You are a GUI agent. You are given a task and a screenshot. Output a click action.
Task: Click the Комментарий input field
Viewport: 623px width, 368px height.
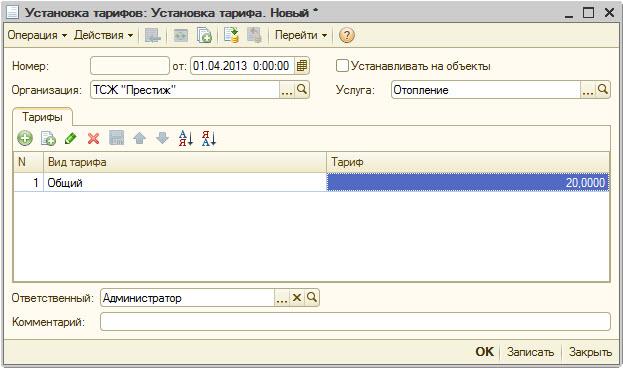click(355, 322)
